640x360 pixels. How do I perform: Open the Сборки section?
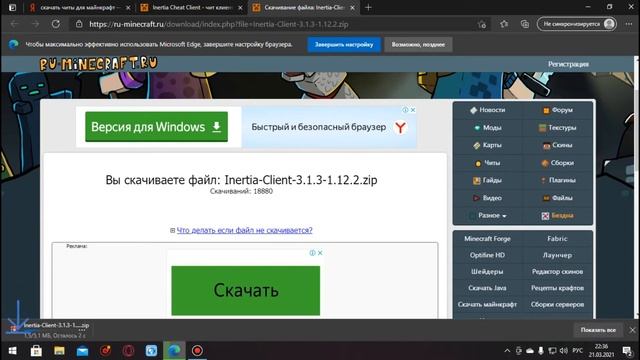click(558, 163)
